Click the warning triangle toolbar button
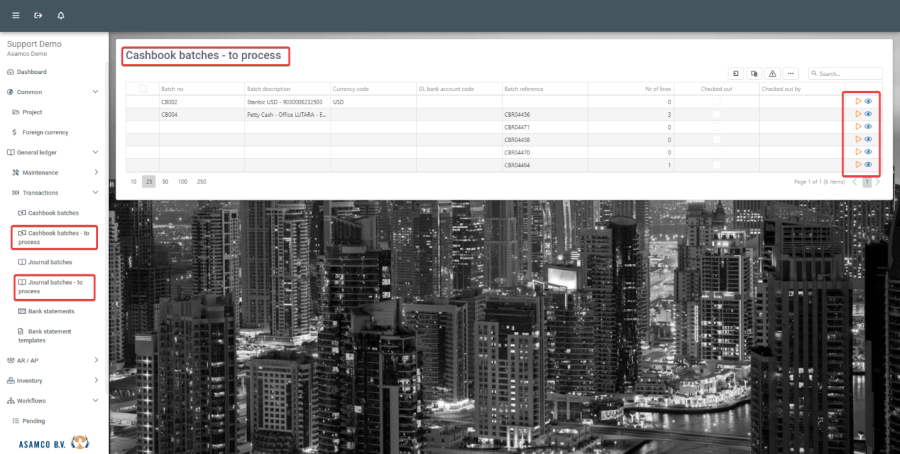The height and width of the screenshot is (454, 900). pyautogui.click(x=772, y=73)
